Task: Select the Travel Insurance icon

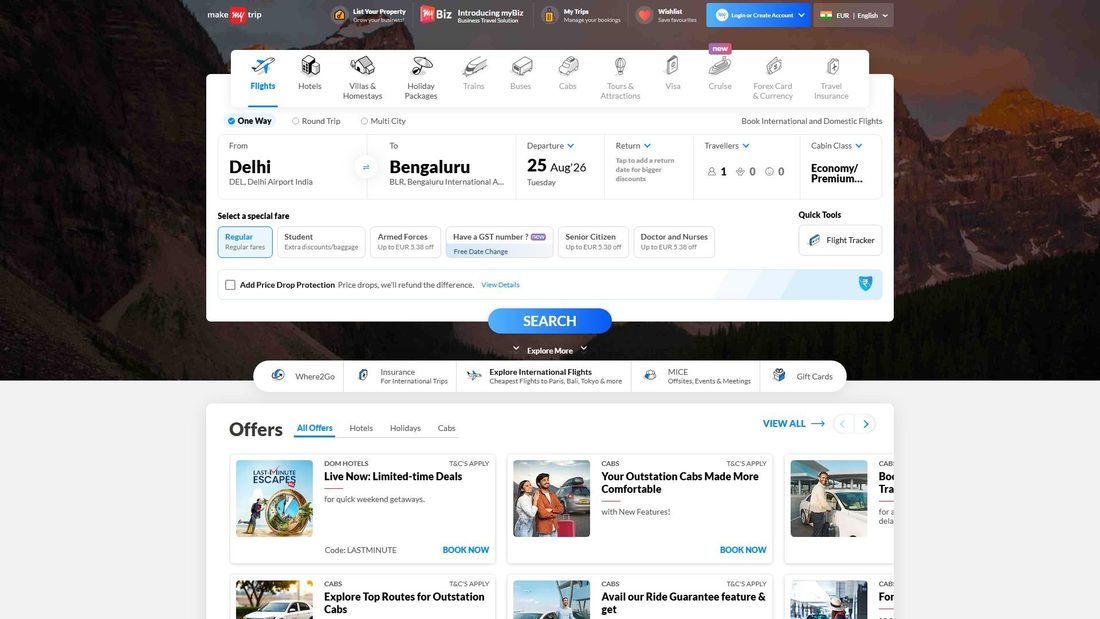Action: [x=832, y=66]
